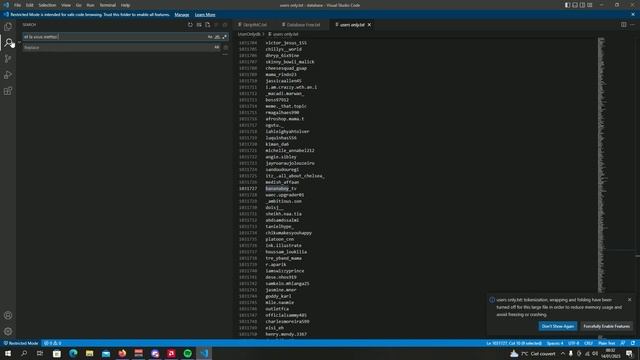The image size is (640, 360).
Task: Open the Run menu
Action: [90, 5]
